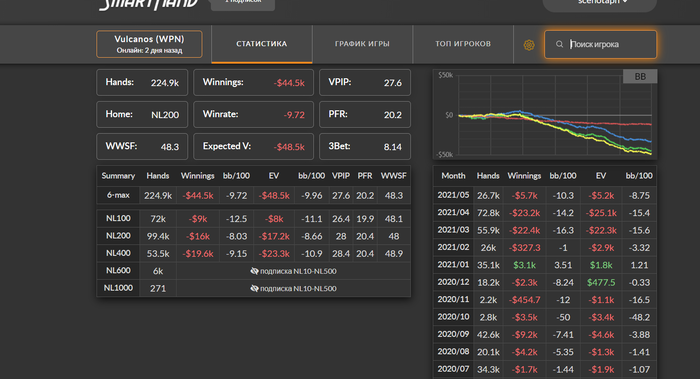
Task: Switch to the Статистика tab
Action: pos(262,44)
